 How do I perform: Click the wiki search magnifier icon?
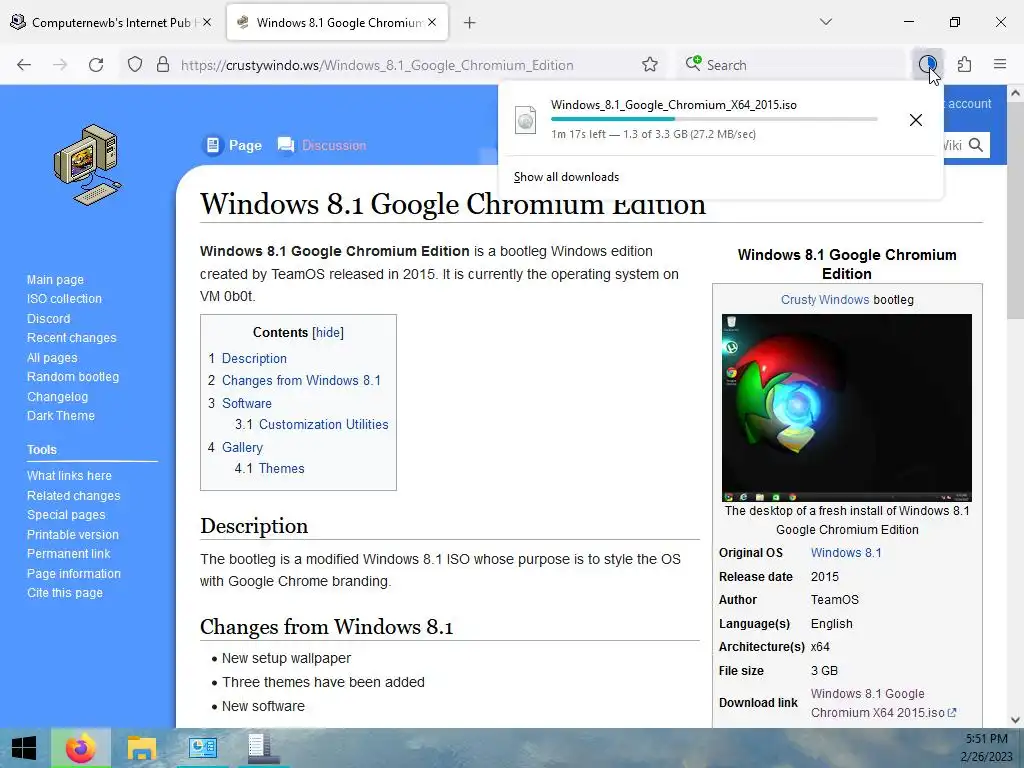pyautogui.click(x=976, y=145)
